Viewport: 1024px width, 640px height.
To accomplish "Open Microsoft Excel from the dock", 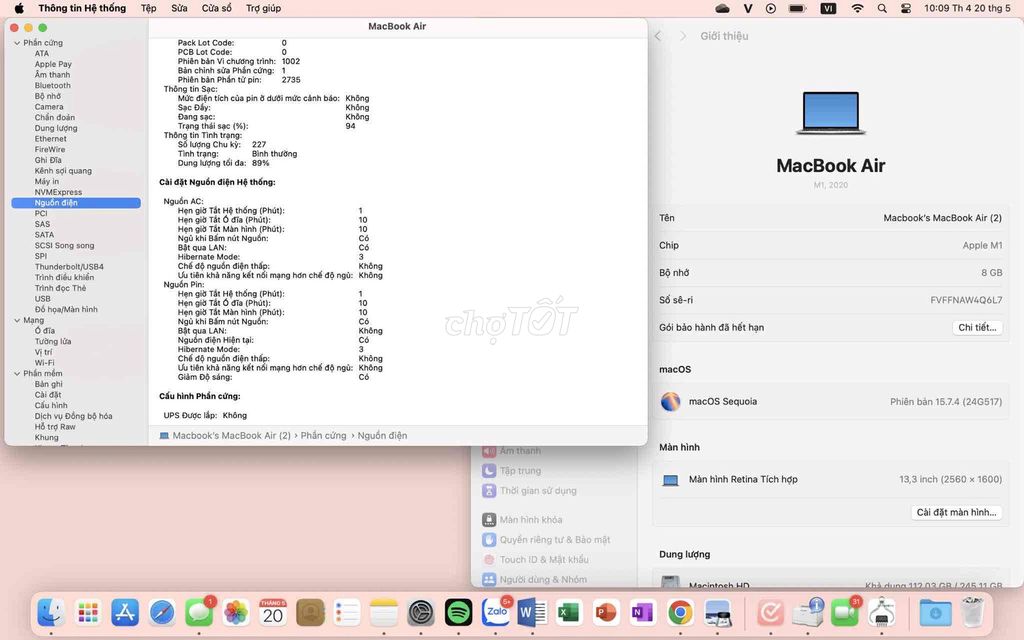I will click(x=569, y=613).
